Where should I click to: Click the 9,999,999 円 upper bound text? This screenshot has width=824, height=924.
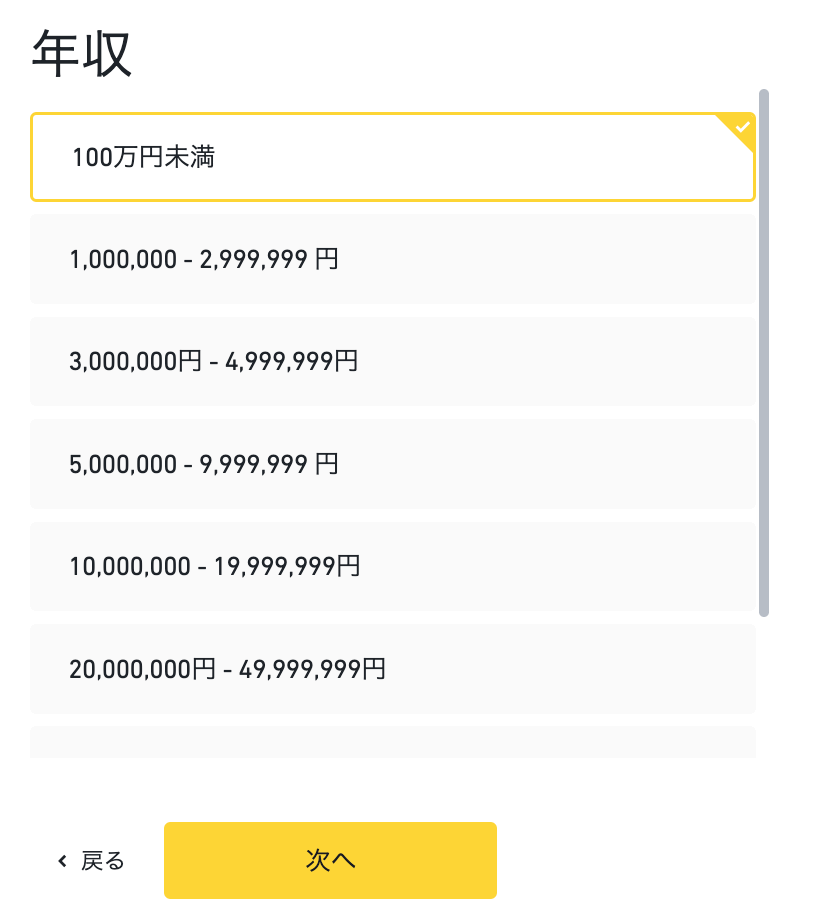pos(269,464)
